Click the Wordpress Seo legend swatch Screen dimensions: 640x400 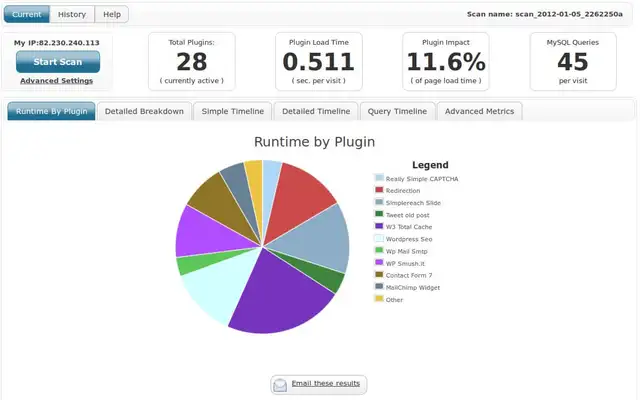pyautogui.click(x=379, y=238)
